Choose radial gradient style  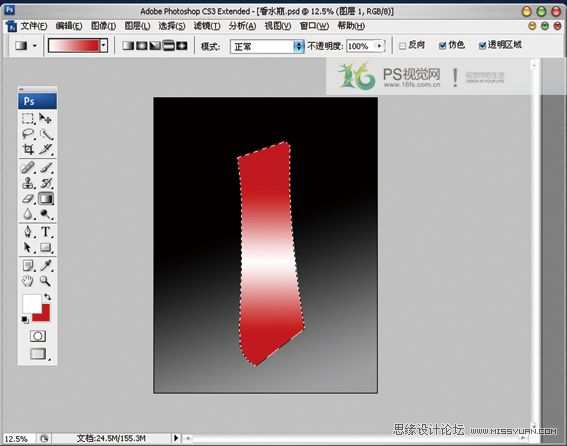(141, 46)
